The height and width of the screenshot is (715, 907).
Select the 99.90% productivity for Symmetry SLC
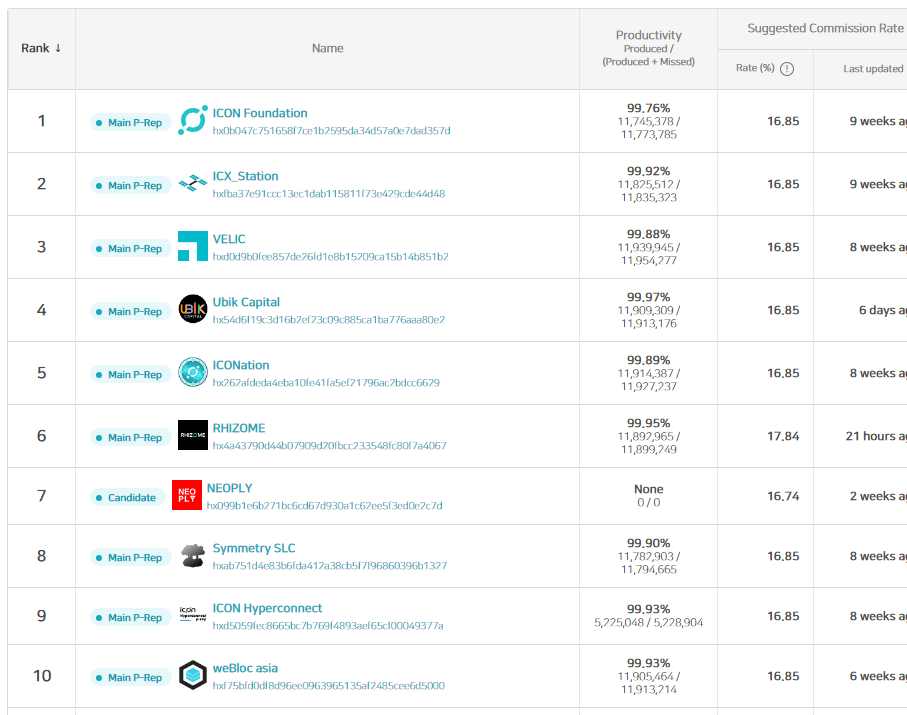pyautogui.click(x=648, y=543)
